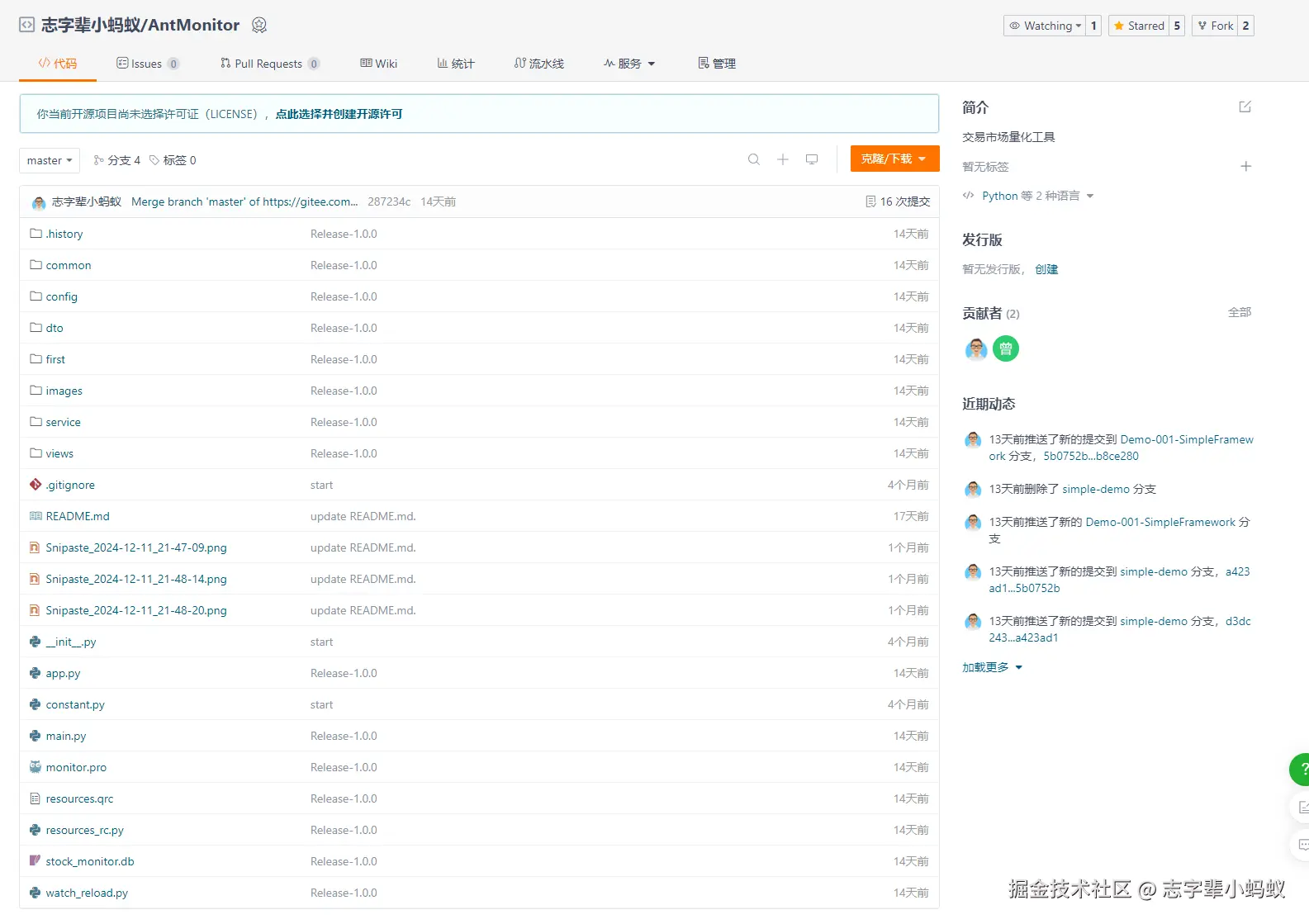
Task: Click the Merge branch 'master' commit message
Action: [x=244, y=201]
